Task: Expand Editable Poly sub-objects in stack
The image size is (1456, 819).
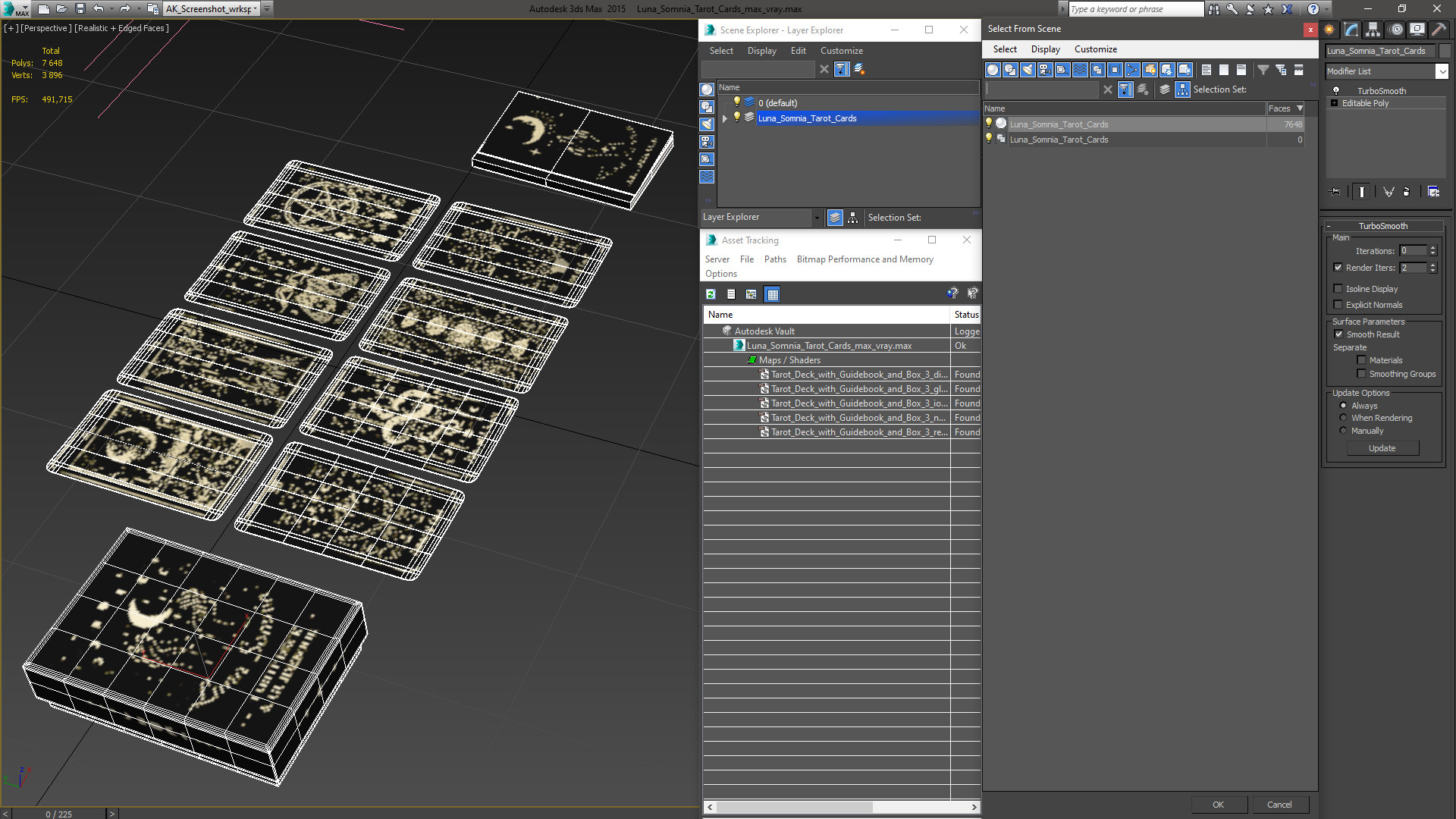Action: pos(1334,103)
